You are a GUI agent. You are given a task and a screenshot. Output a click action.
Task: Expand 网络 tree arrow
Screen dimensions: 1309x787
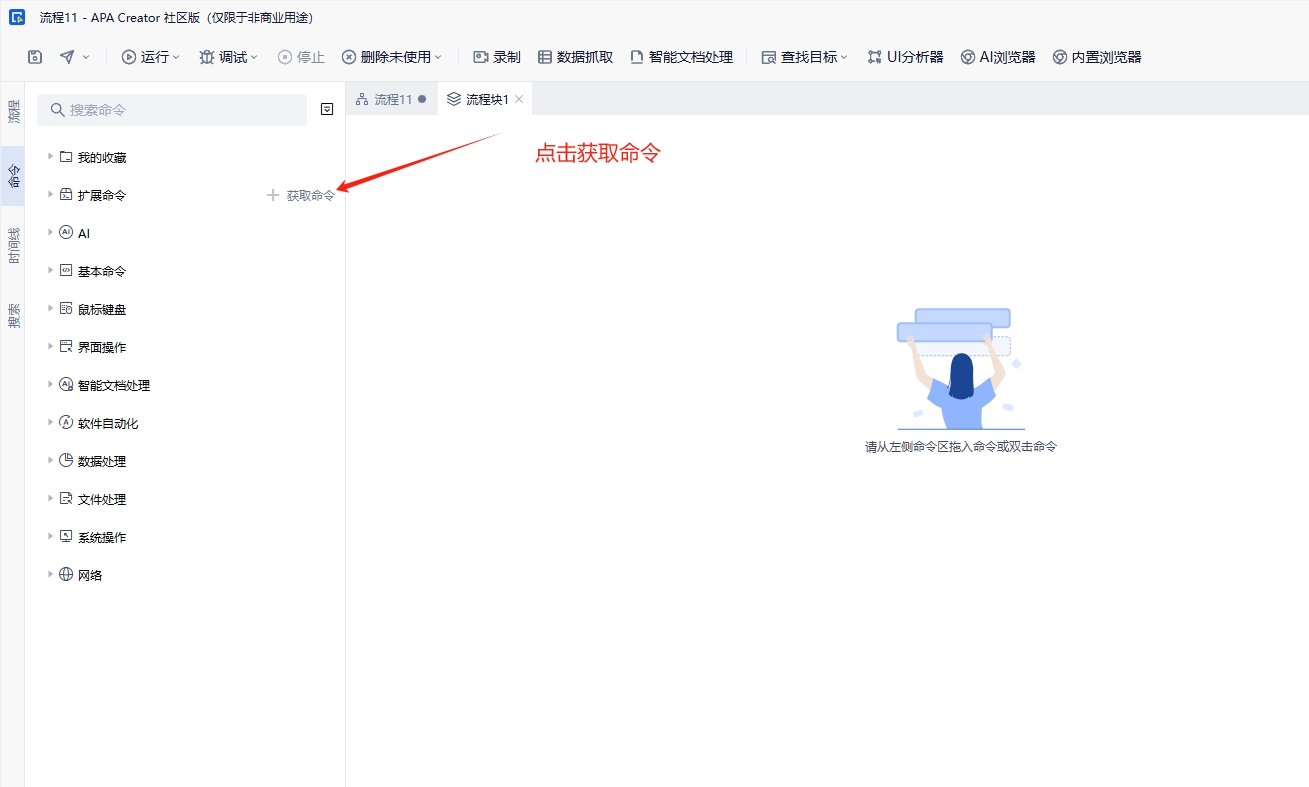click(50, 574)
